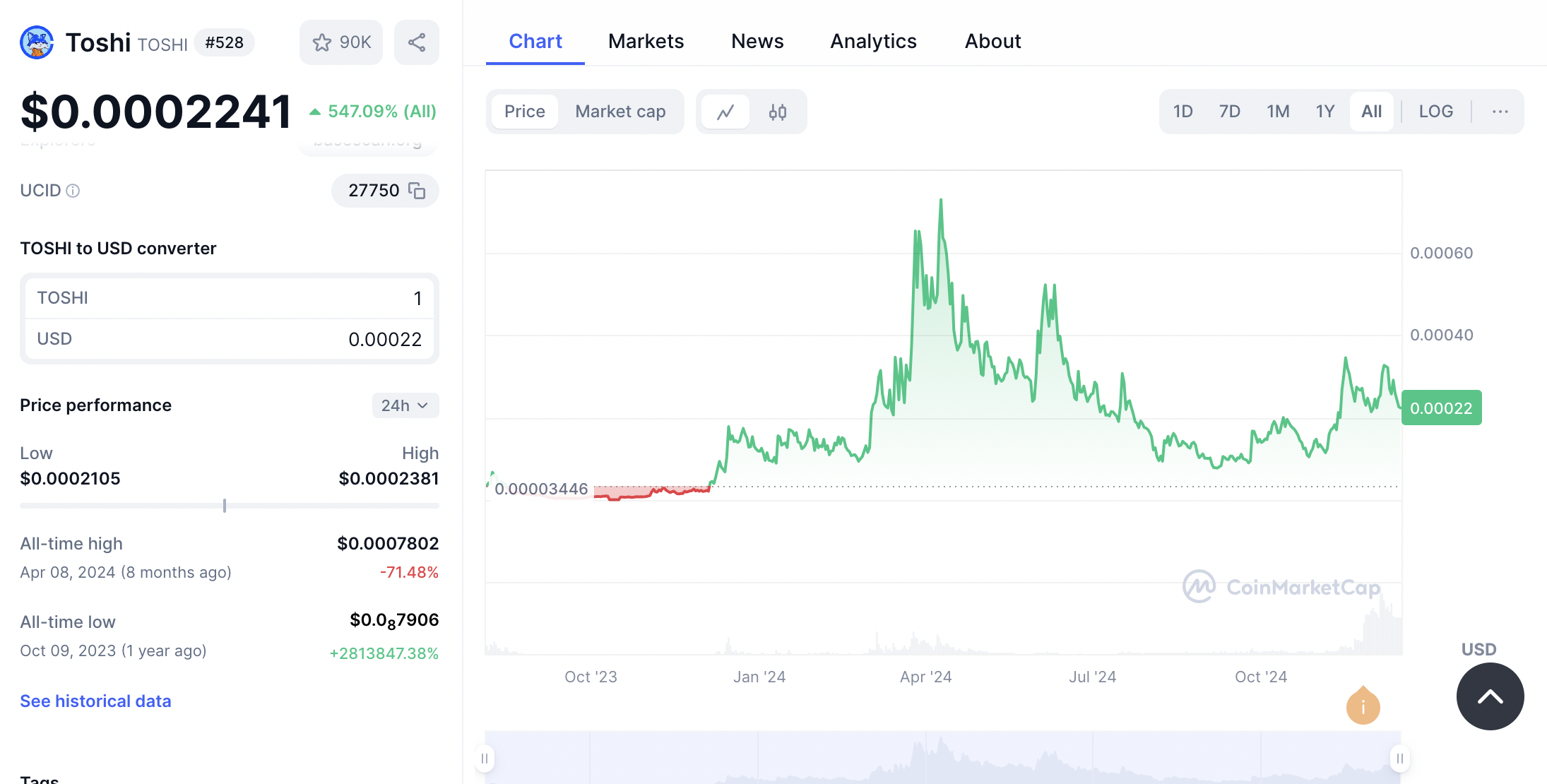Viewport: 1547px width, 784px height.
Task: Open chart more options ellipsis
Action: coord(1500,112)
